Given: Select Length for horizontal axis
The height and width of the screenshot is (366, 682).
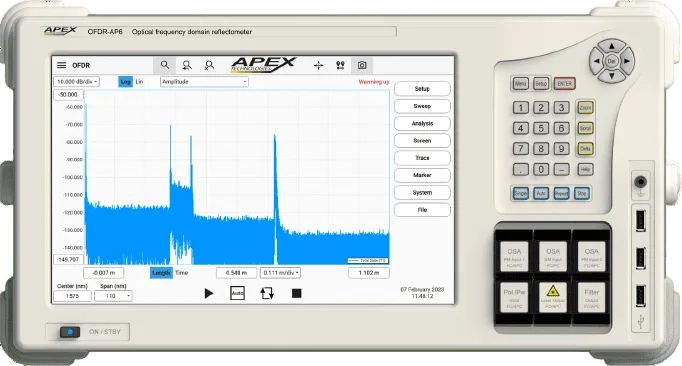Looking at the screenshot, I should [161, 273].
